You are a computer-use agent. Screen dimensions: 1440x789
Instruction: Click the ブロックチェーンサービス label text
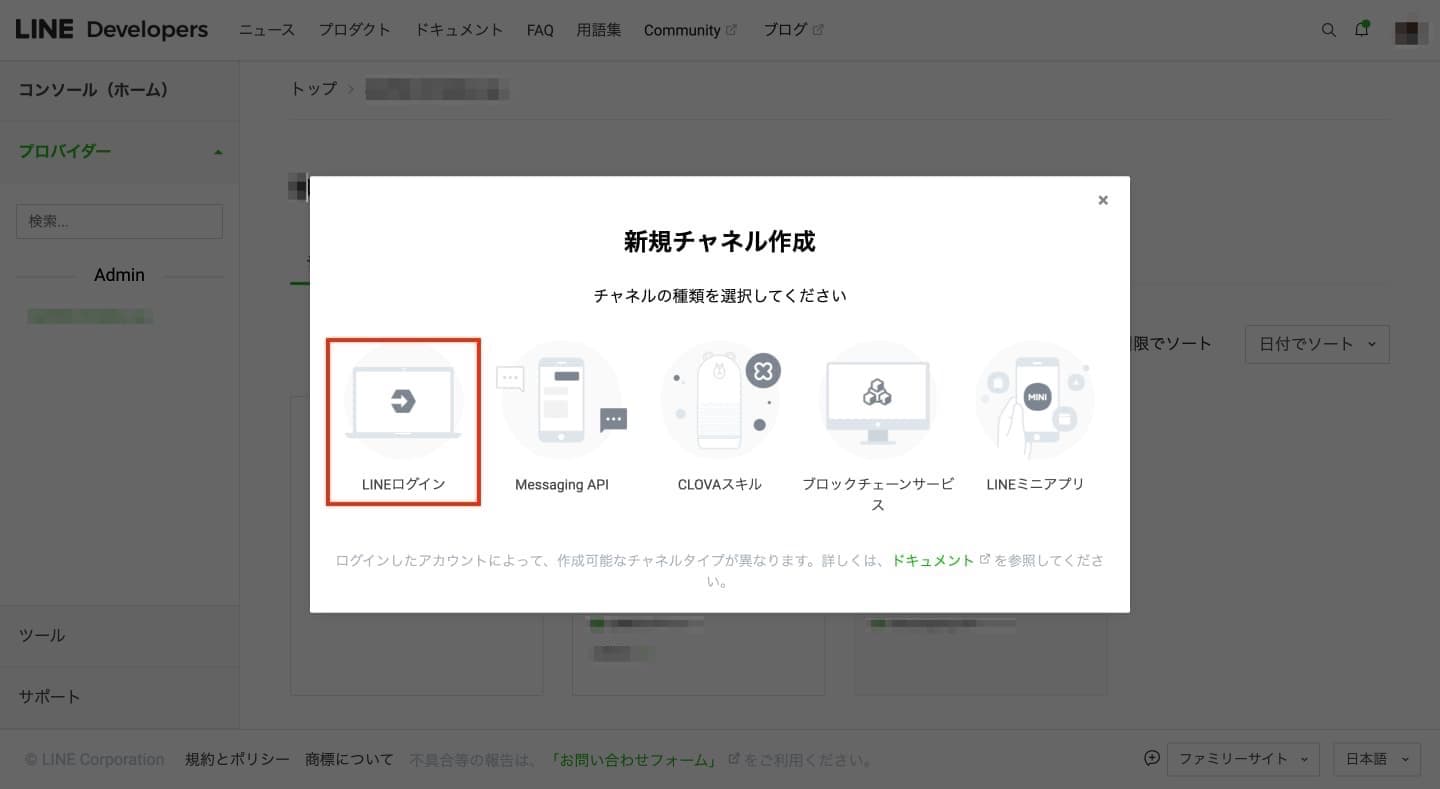pos(877,494)
